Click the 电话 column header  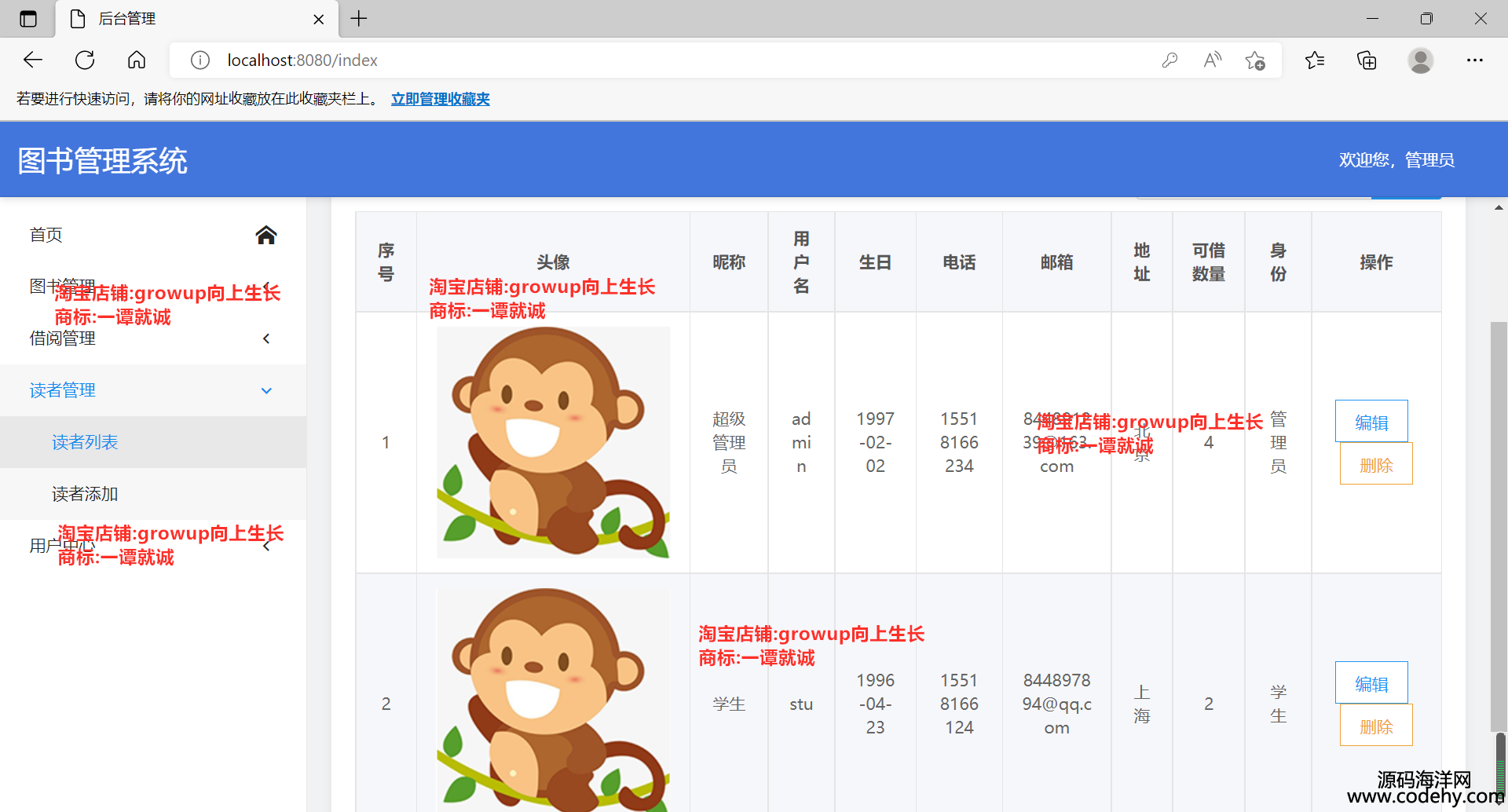pos(959,262)
